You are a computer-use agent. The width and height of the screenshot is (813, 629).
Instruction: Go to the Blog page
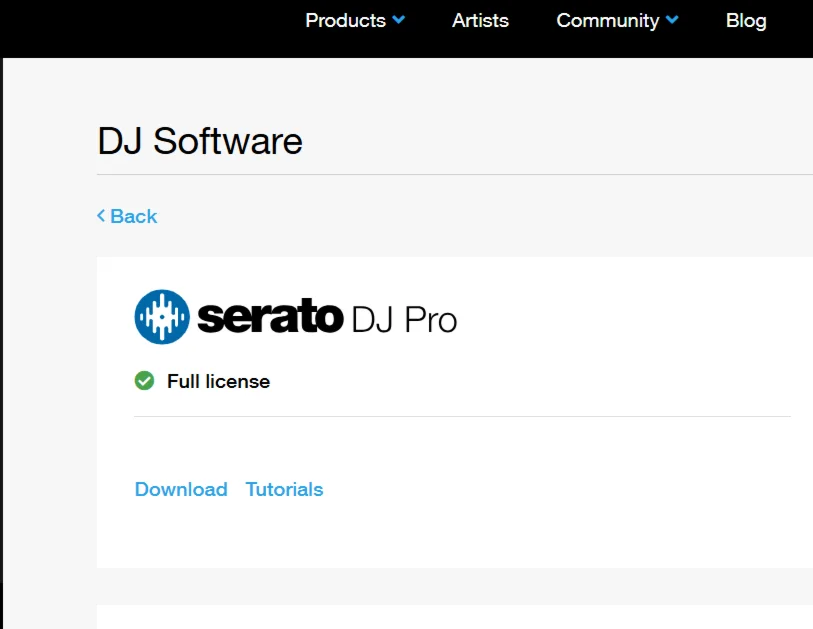click(x=746, y=20)
